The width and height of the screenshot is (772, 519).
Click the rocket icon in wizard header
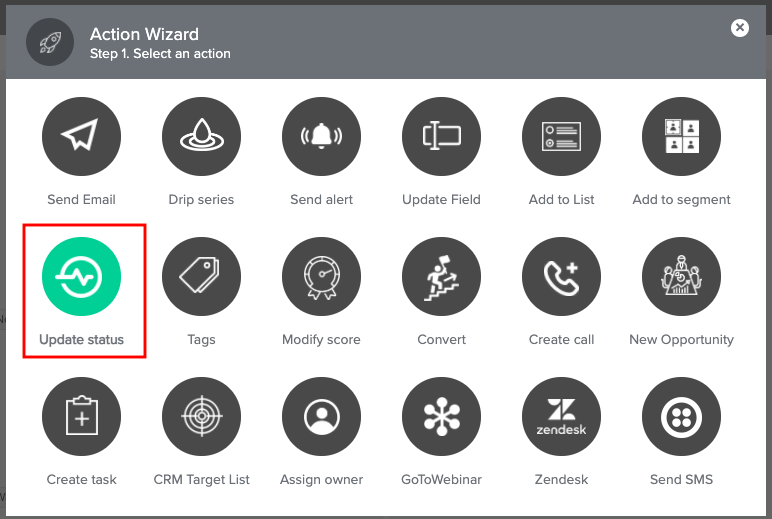pyautogui.click(x=50, y=42)
